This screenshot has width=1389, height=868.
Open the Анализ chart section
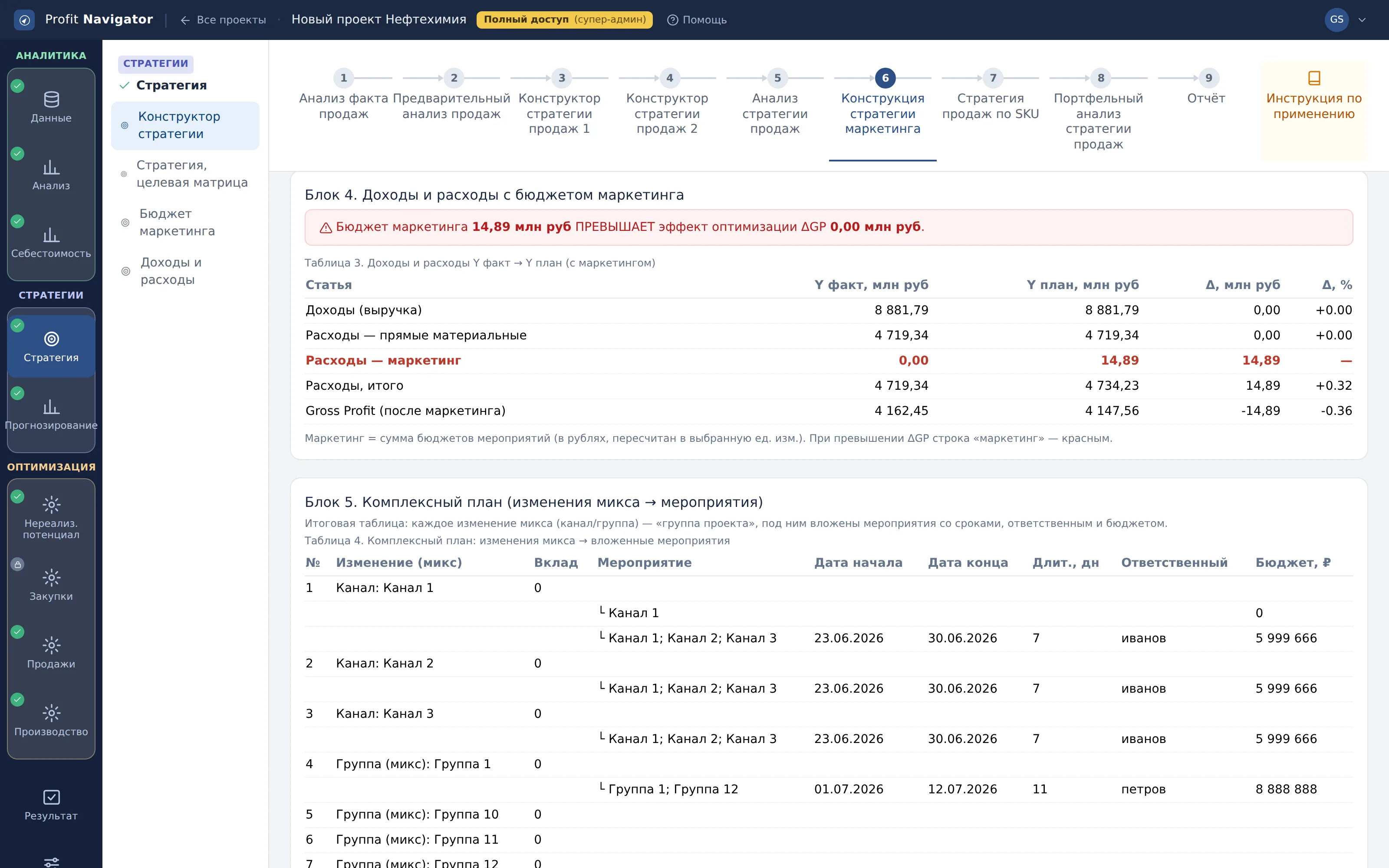click(x=51, y=174)
